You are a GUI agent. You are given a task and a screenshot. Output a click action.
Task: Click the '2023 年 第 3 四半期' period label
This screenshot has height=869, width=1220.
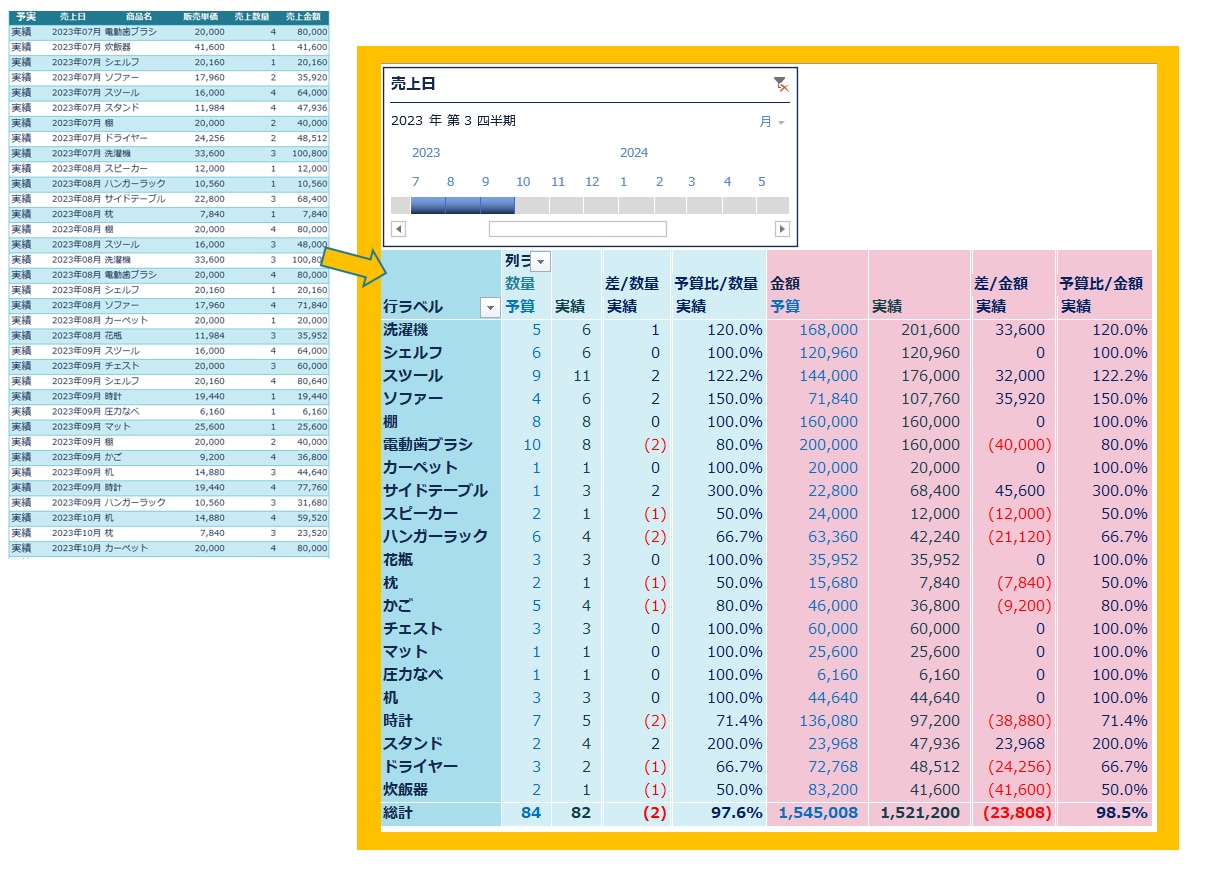pyautogui.click(x=453, y=121)
